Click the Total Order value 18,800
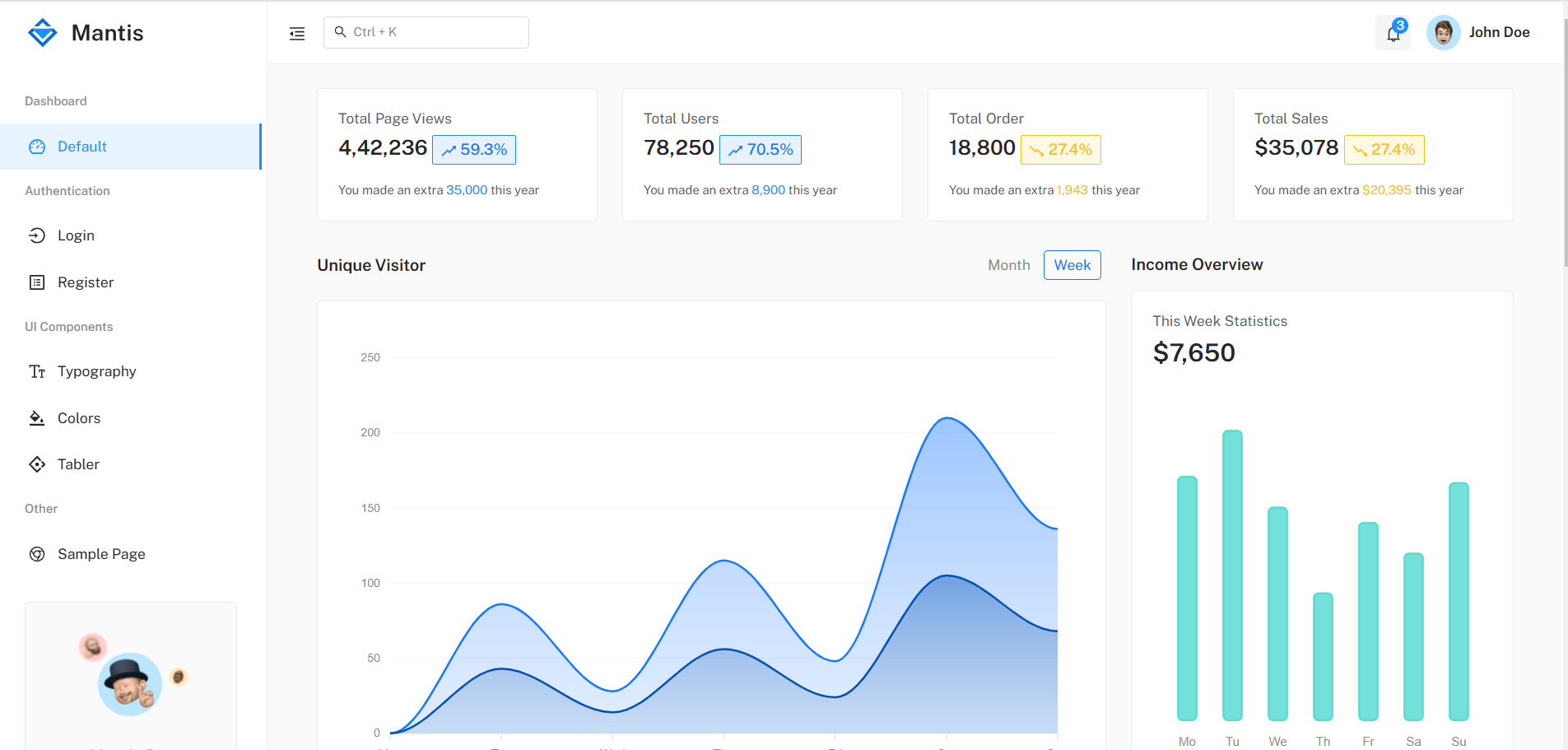The height and width of the screenshot is (750, 1568). coord(982,147)
